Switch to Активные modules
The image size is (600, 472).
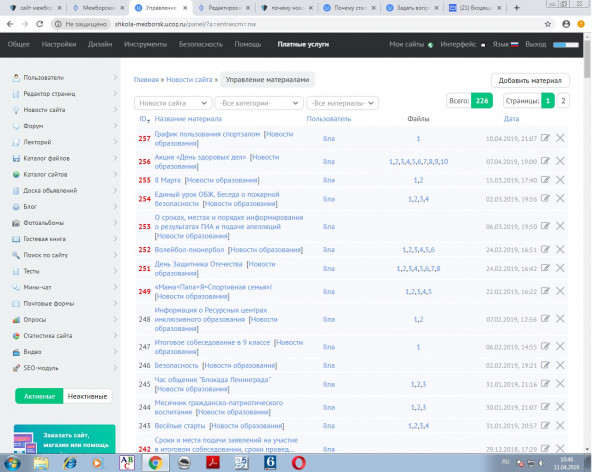[39, 396]
